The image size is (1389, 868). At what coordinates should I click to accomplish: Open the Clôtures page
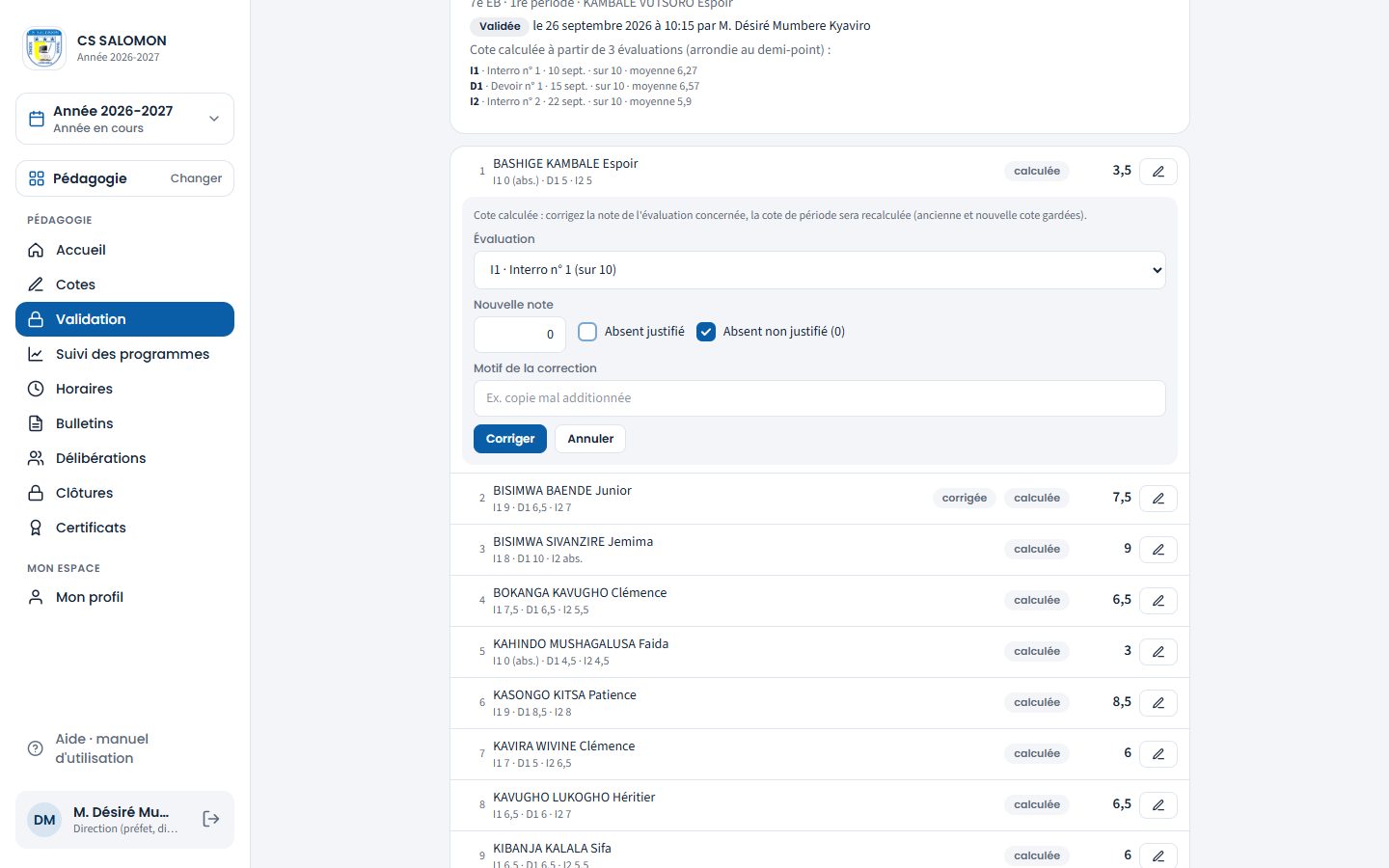(x=124, y=493)
